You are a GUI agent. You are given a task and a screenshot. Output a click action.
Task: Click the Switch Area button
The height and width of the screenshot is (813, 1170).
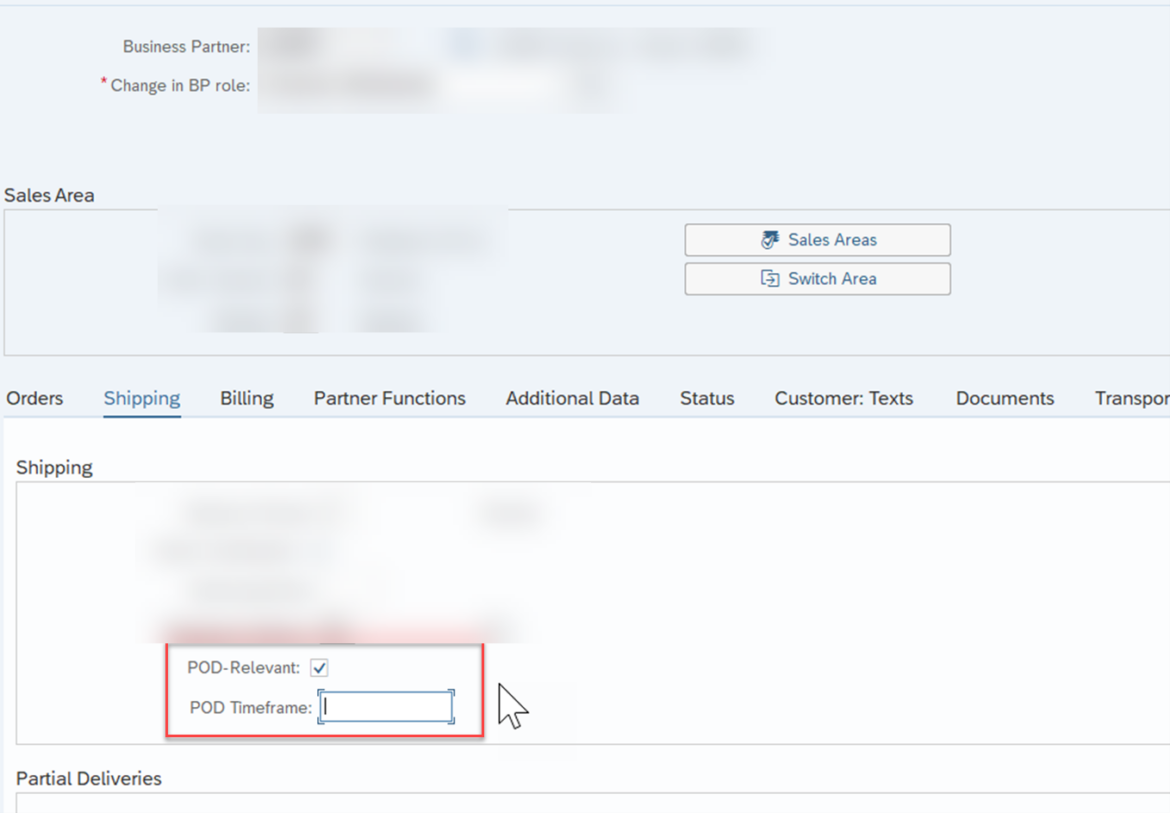click(x=817, y=279)
